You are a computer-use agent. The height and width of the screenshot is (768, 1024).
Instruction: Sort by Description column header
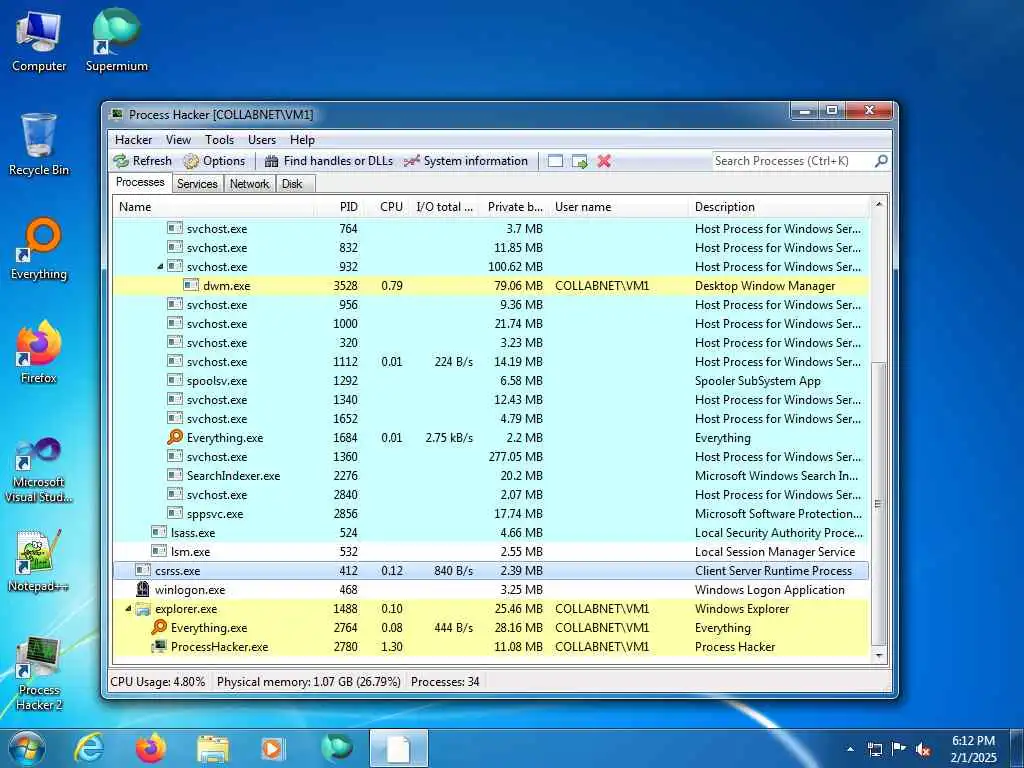coord(779,207)
